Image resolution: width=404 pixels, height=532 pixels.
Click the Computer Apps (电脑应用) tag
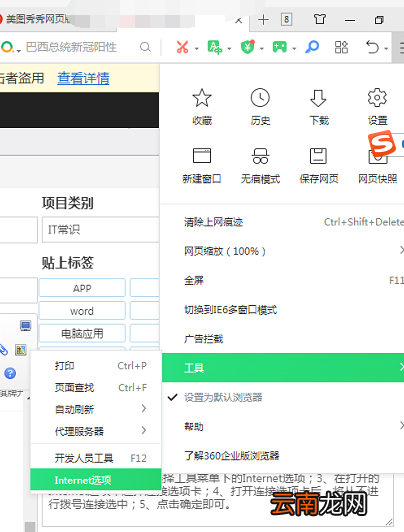click(x=82, y=334)
